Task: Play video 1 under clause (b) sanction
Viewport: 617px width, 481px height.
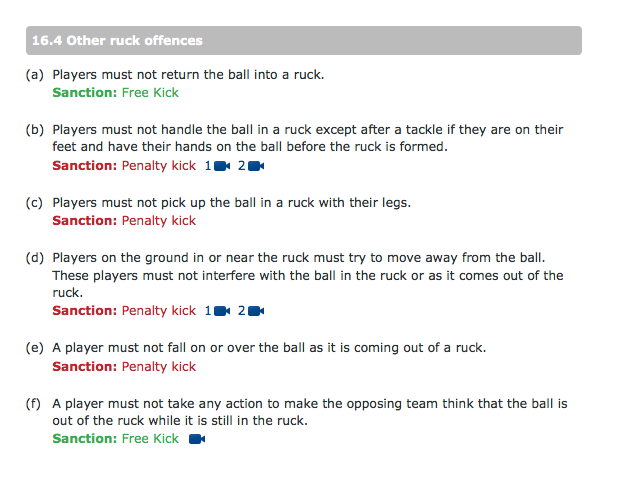Action: coord(217,166)
